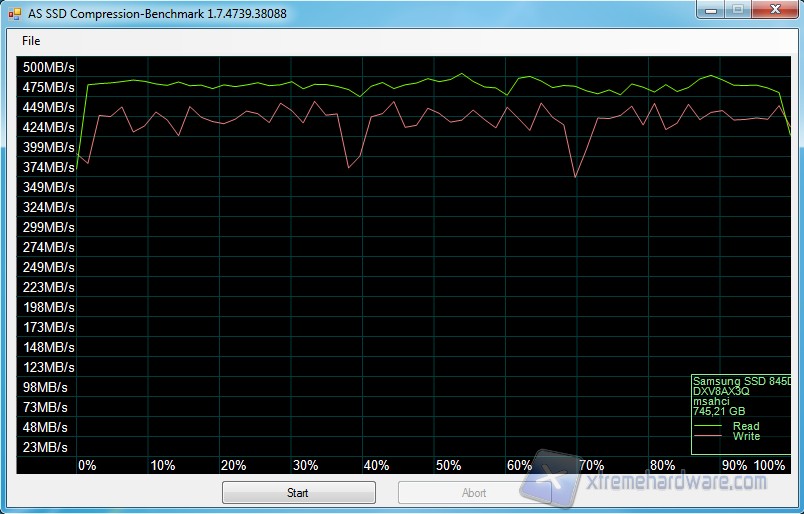Click the 249MB/s y-axis label
Image resolution: width=804 pixels, height=514 pixels.
[49, 267]
